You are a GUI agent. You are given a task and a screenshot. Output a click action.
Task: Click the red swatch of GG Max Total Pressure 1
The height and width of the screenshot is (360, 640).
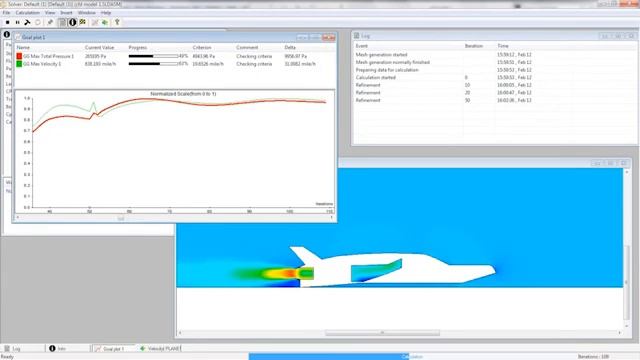(x=19, y=56)
